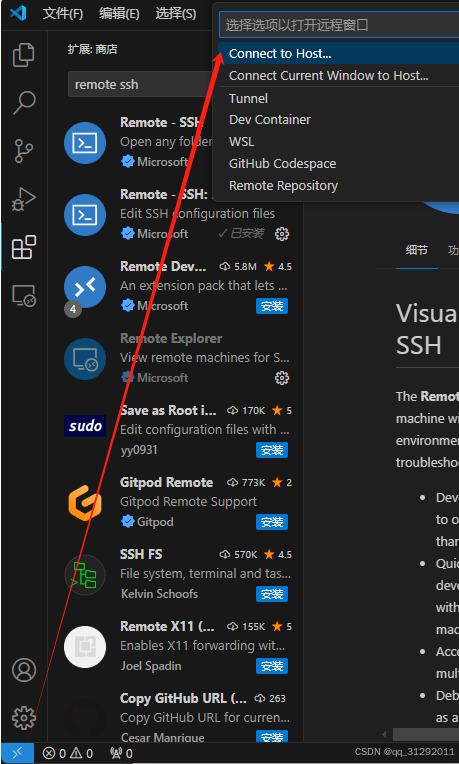
Task: Open the 文件(F) menu
Action: tap(63, 14)
